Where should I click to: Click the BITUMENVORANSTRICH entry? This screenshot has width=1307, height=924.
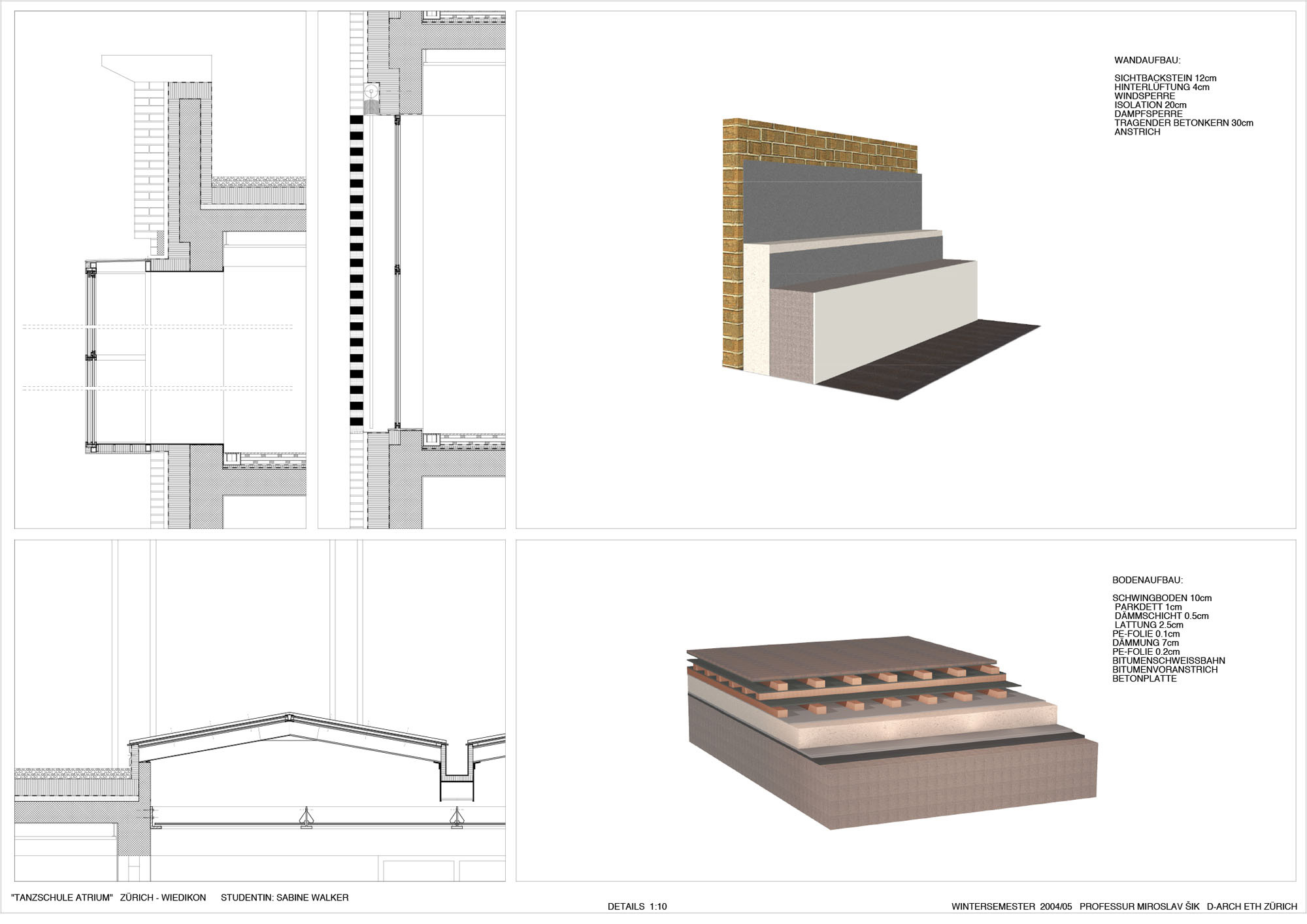[1165, 669]
